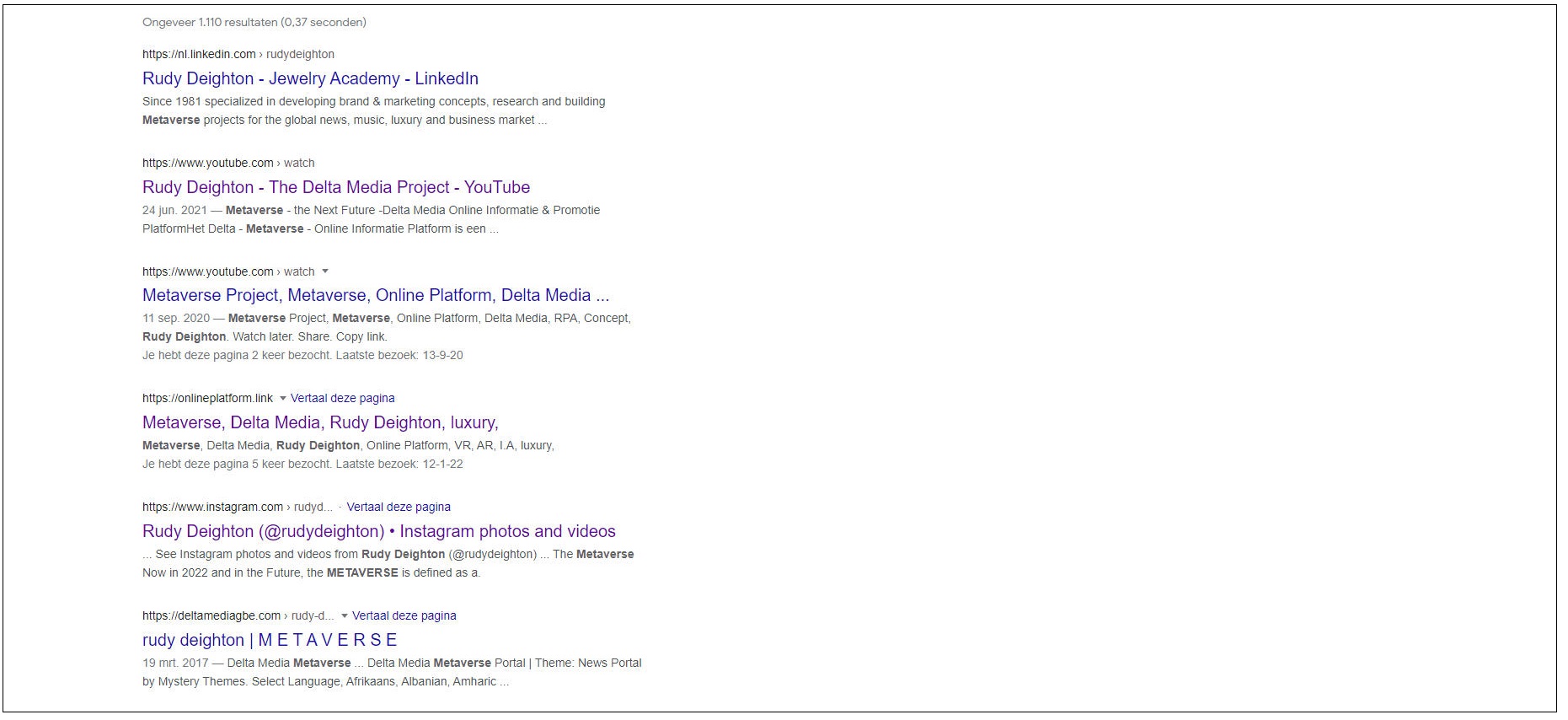Open Metaverse, Delta Media, Rudy Deighton, luxury result
This screenshot has height=720, width=1568.
click(x=320, y=422)
